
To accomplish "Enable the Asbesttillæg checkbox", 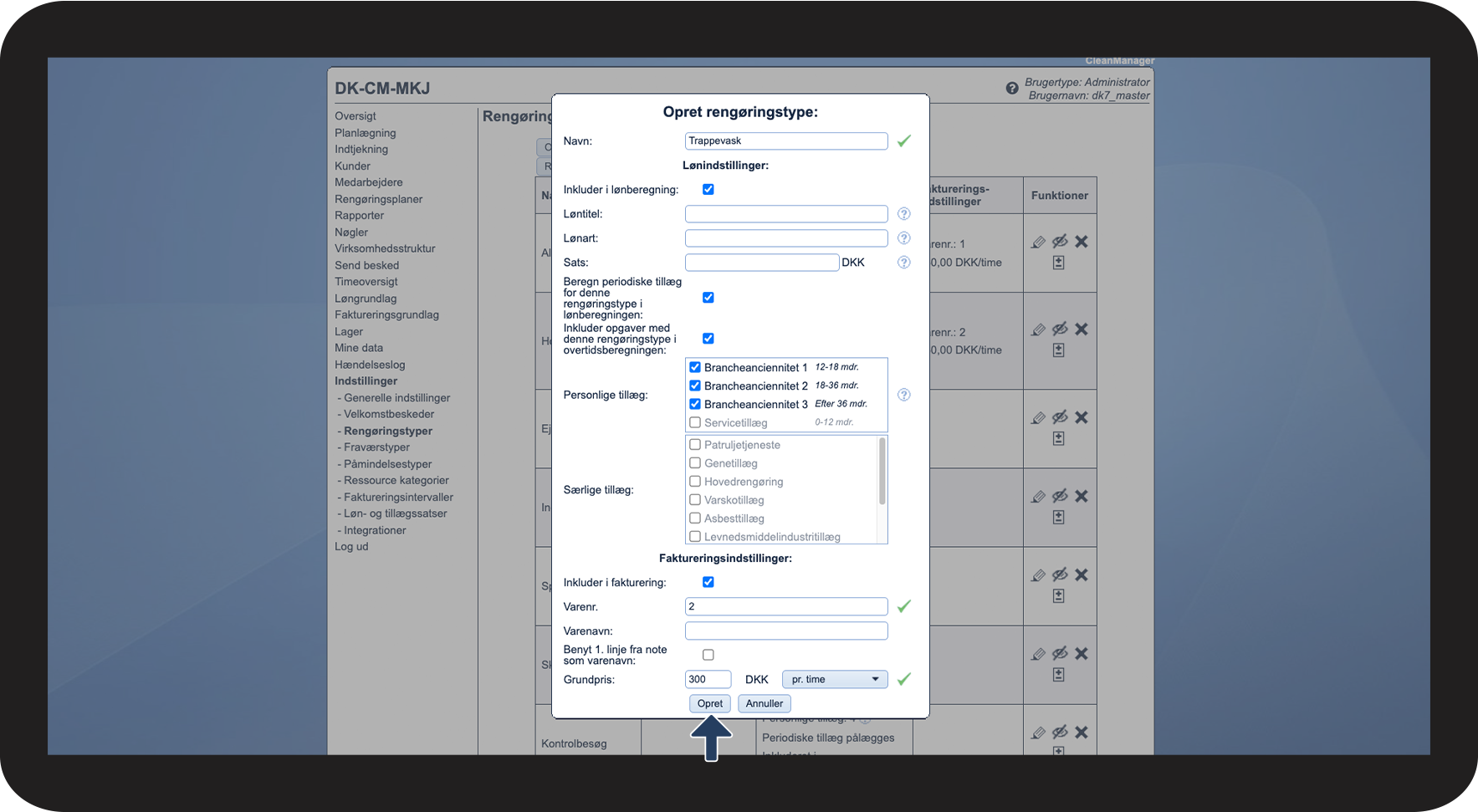I will (695, 518).
